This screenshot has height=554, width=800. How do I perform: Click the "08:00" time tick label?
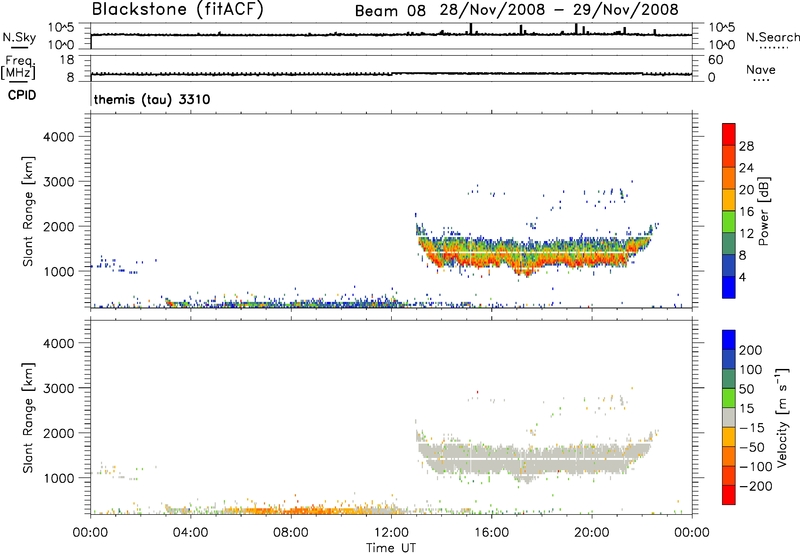tap(290, 533)
